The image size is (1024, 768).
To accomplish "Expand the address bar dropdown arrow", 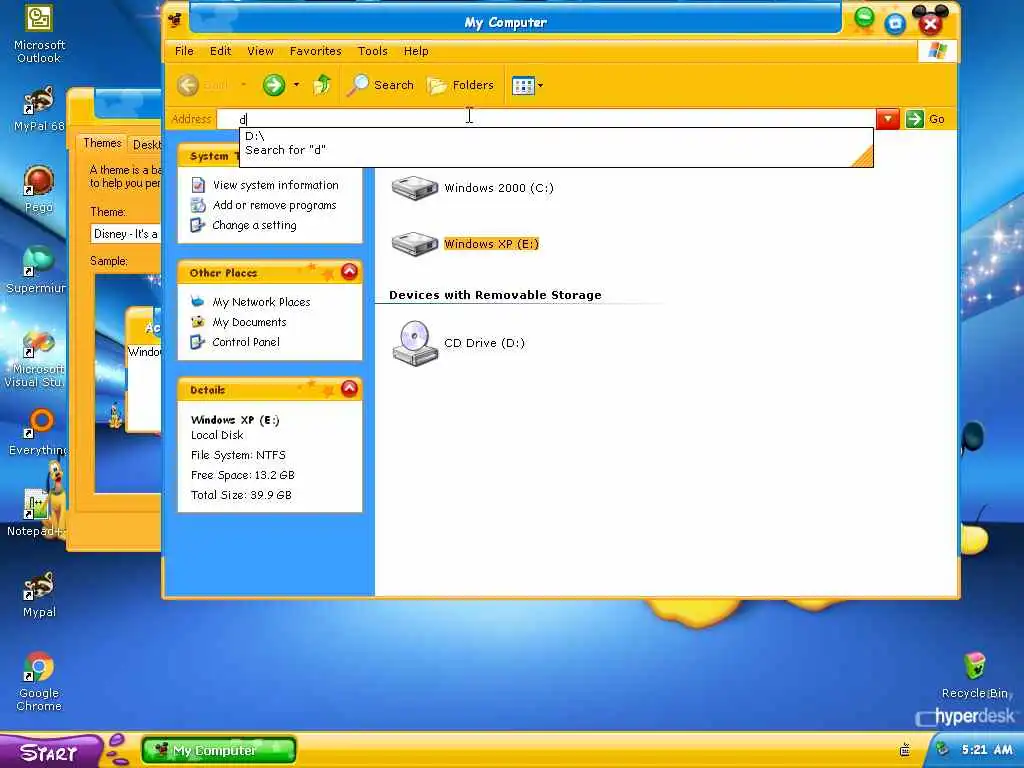I will (x=888, y=119).
